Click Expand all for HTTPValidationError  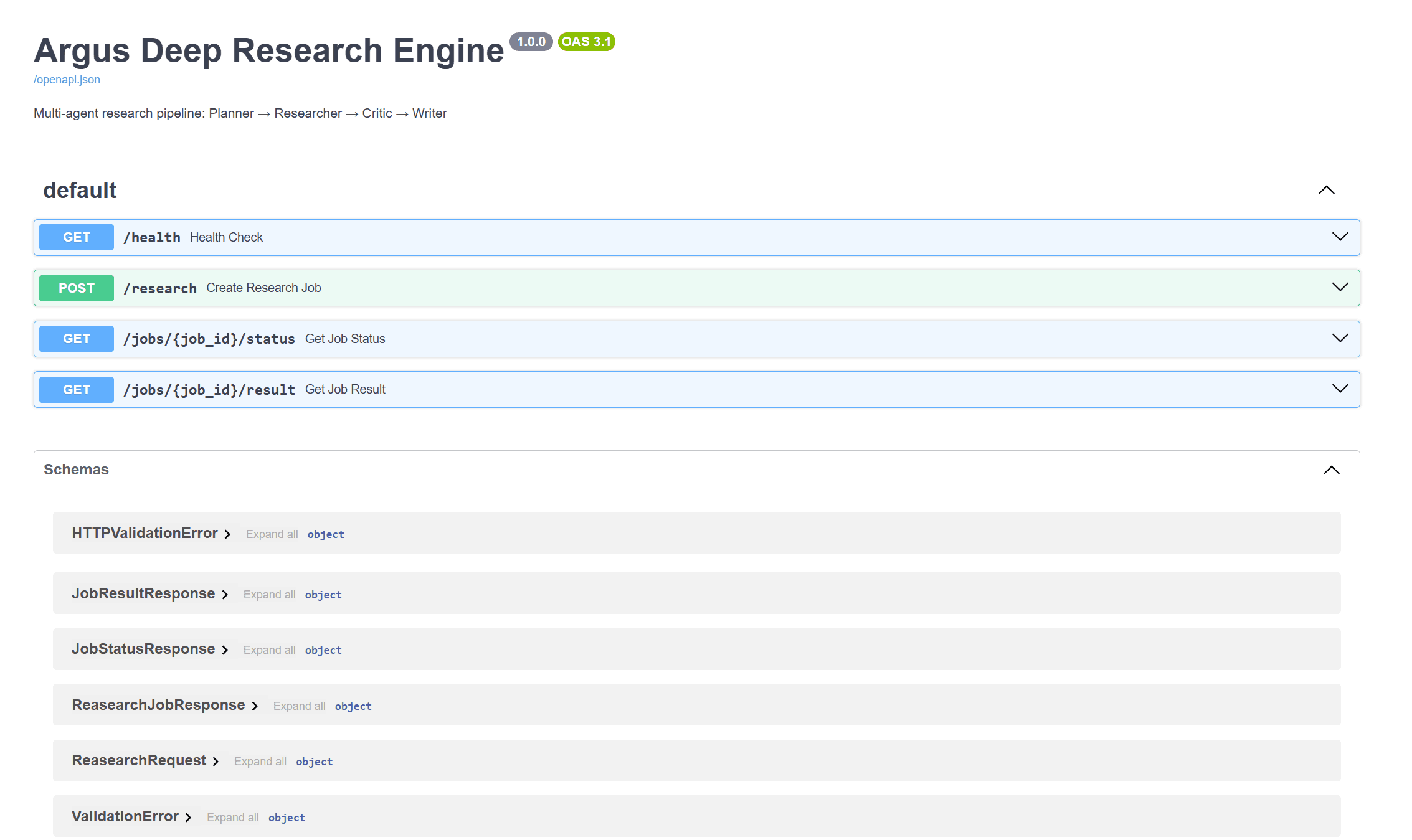tap(272, 534)
